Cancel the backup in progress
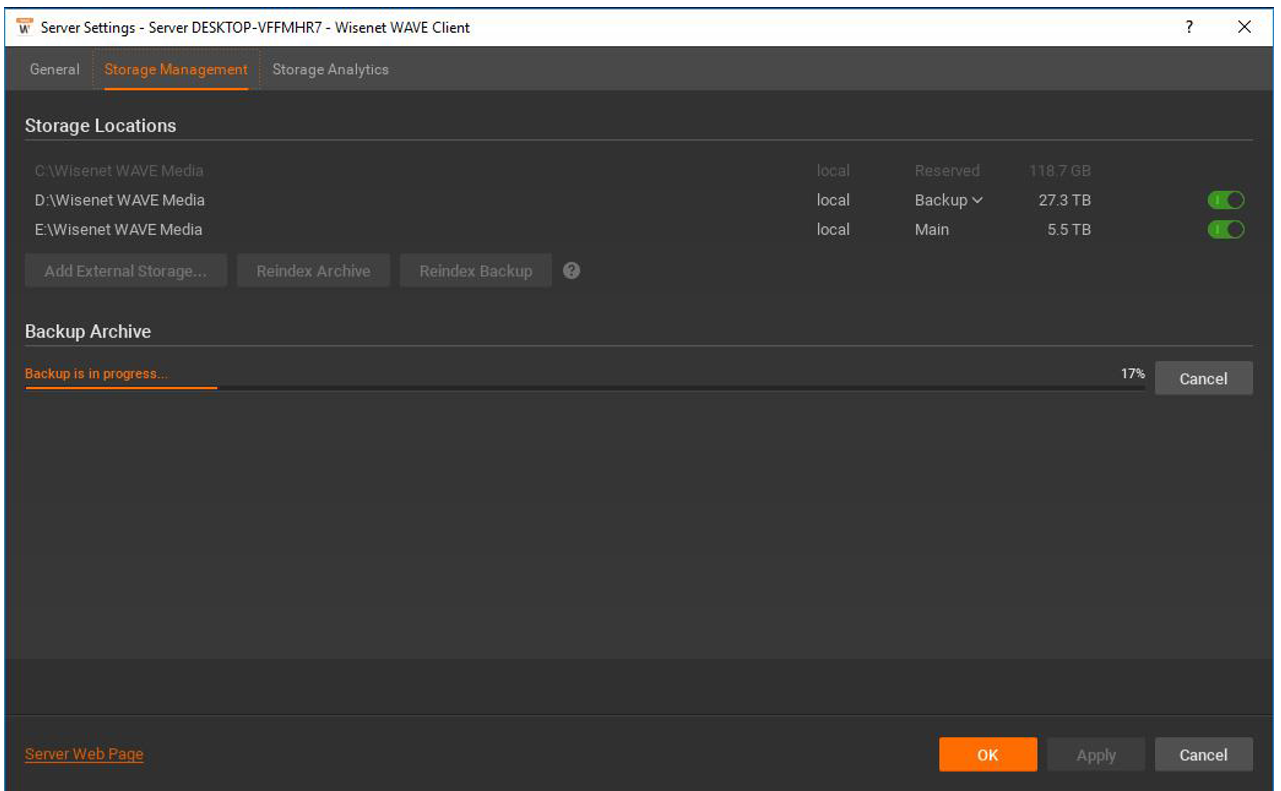The height and width of the screenshot is (791, 1281). [x=1203, y=379]
